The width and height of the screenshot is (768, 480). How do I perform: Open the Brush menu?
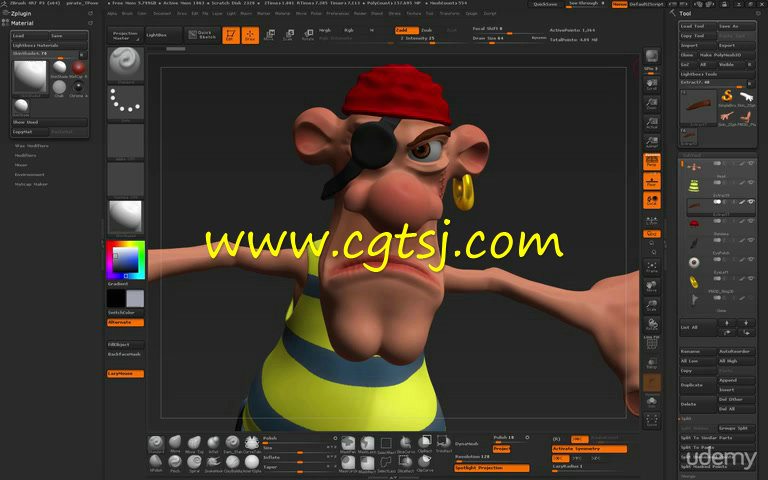pyautogui.click(x=127, y=14)
